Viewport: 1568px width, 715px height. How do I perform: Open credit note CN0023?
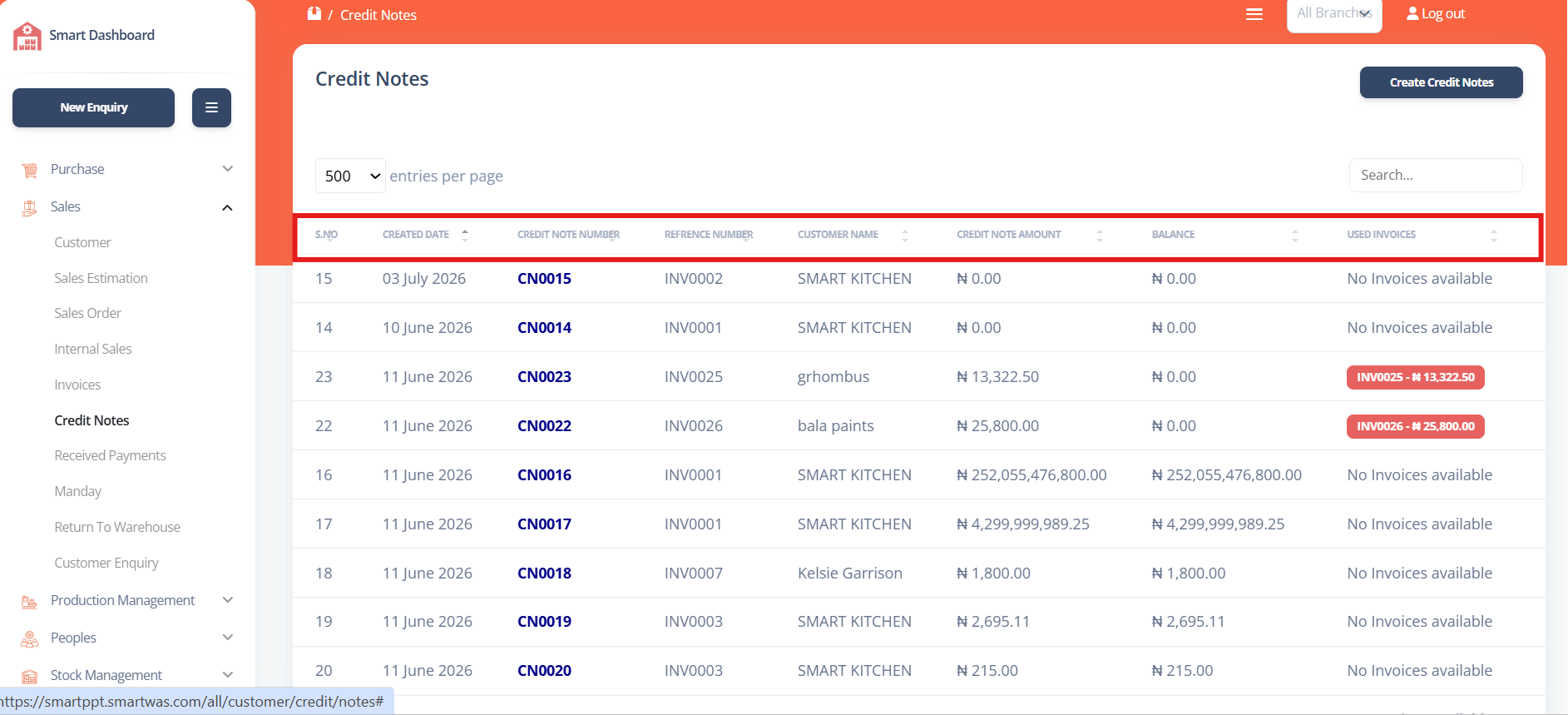544,377
